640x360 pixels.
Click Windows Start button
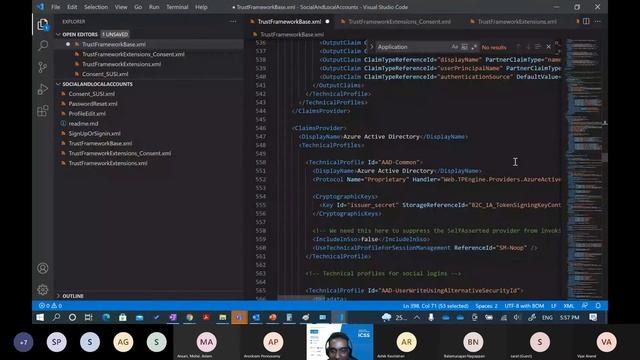pos(40,317)
